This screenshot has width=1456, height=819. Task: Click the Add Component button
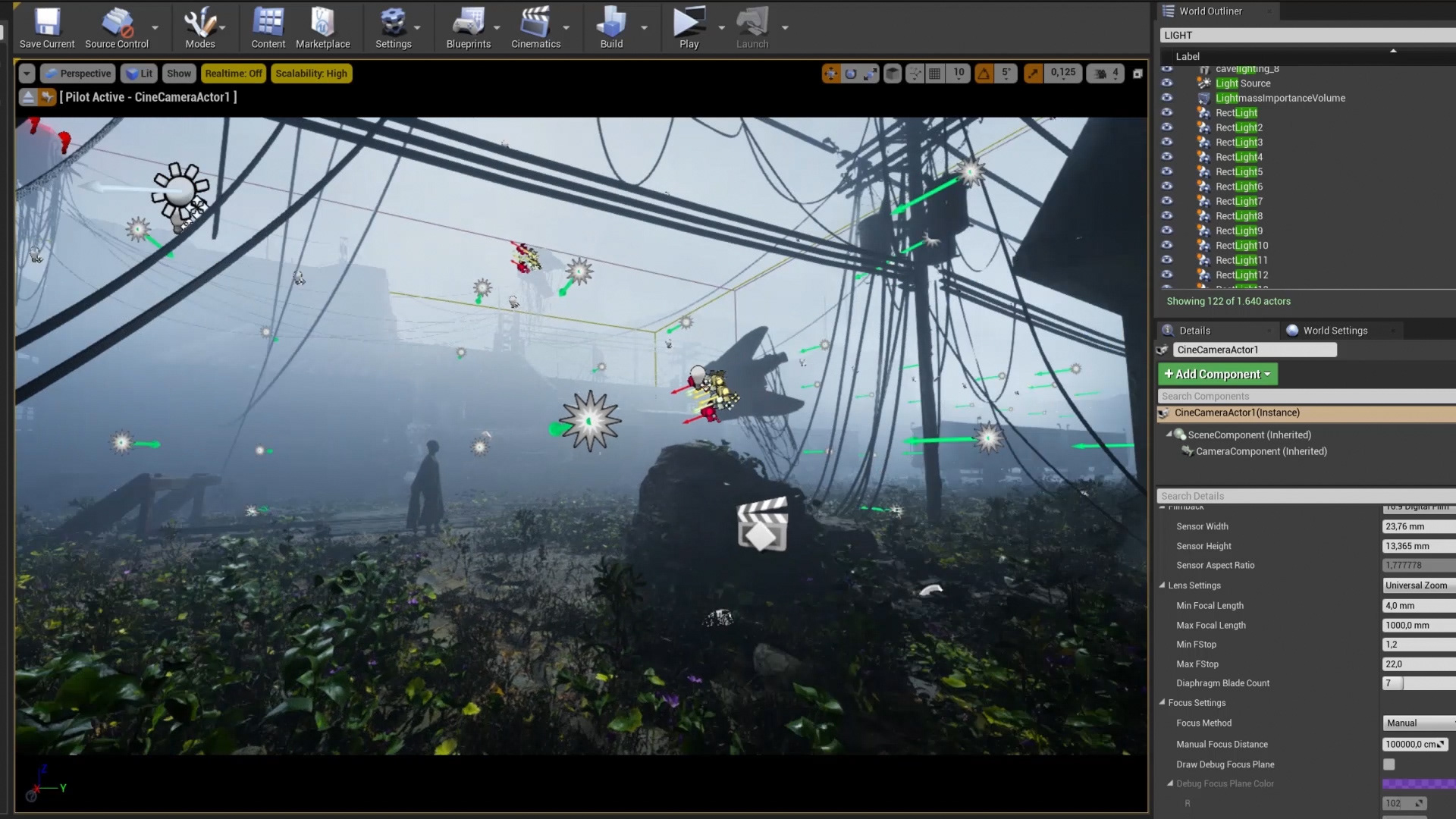(x=1217, y=374)
